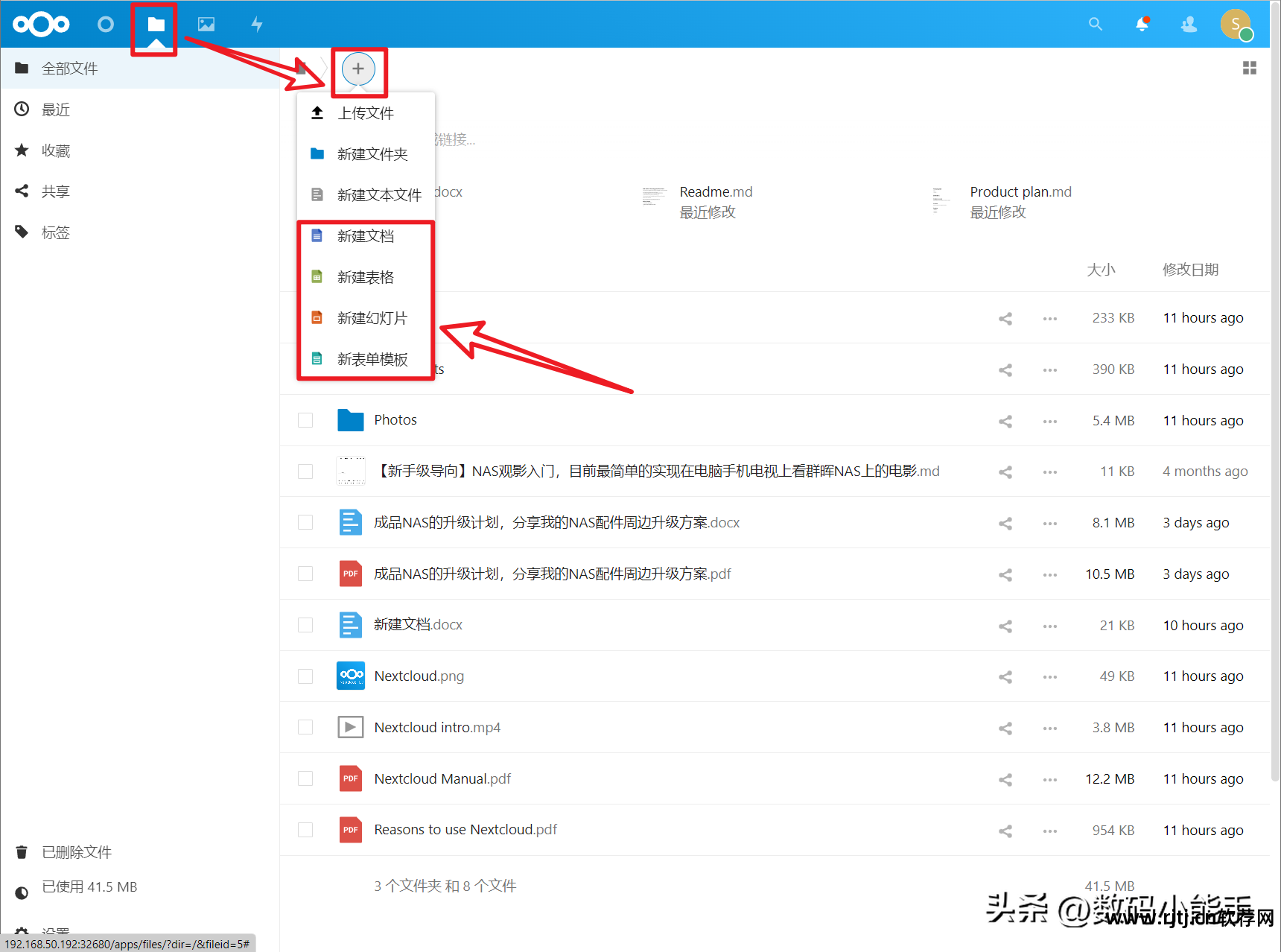Share the 成品NAS .pdf file
This screenshot has height=952, width=1281.
coord(1005,574)
